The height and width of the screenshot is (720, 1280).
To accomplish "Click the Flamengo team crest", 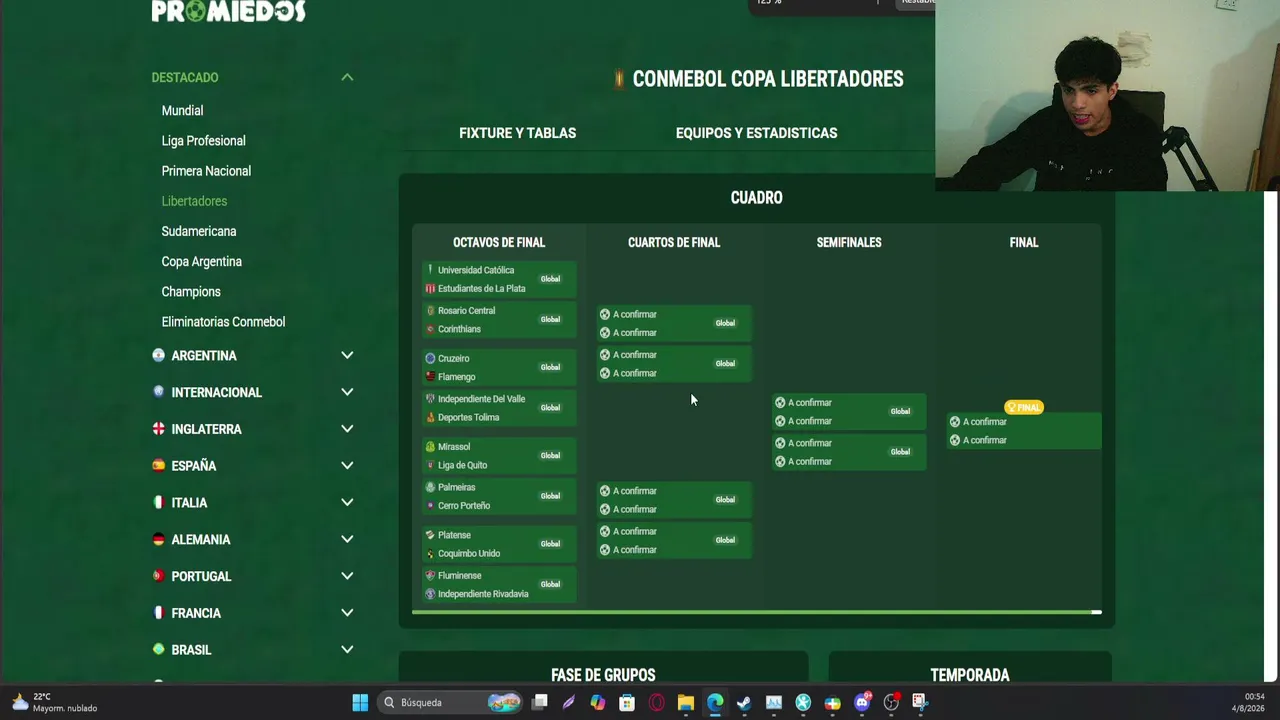I will click(x=430, y=377).
